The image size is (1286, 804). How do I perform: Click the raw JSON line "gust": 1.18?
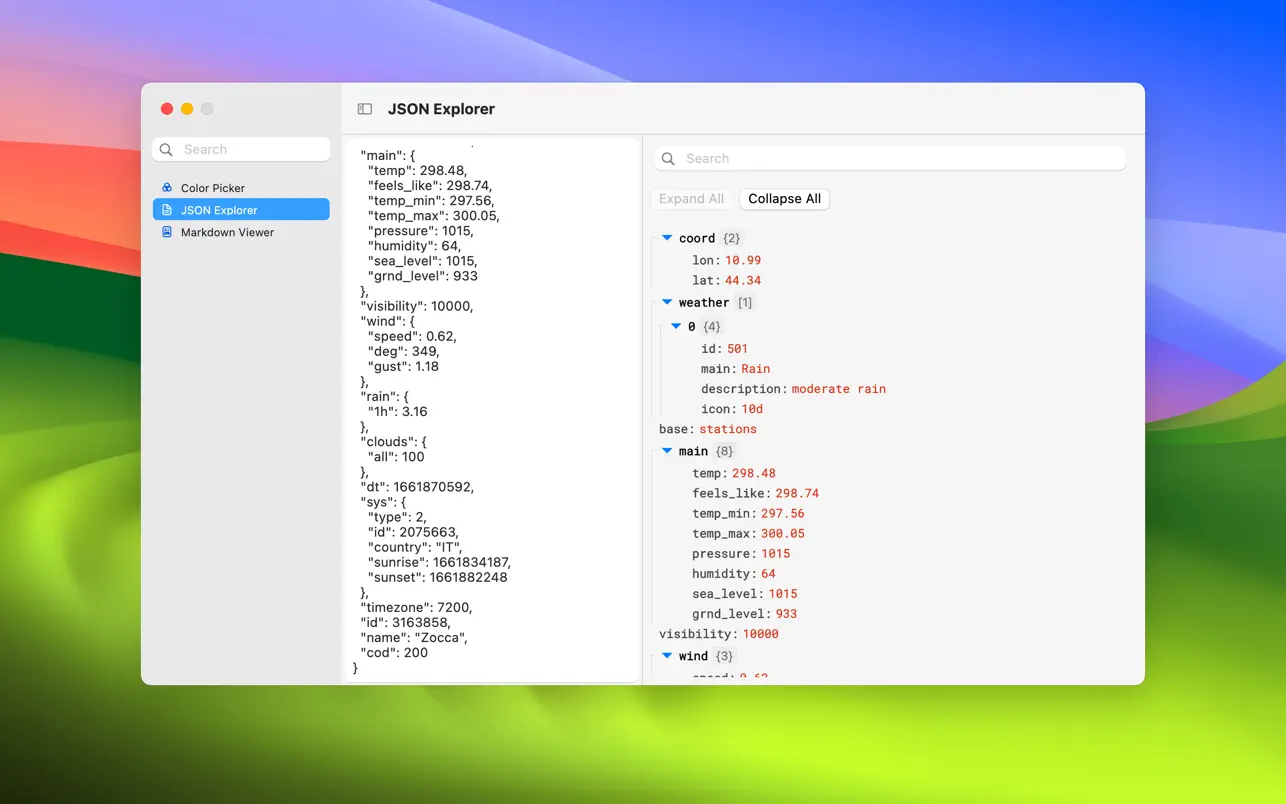point(403,366)
